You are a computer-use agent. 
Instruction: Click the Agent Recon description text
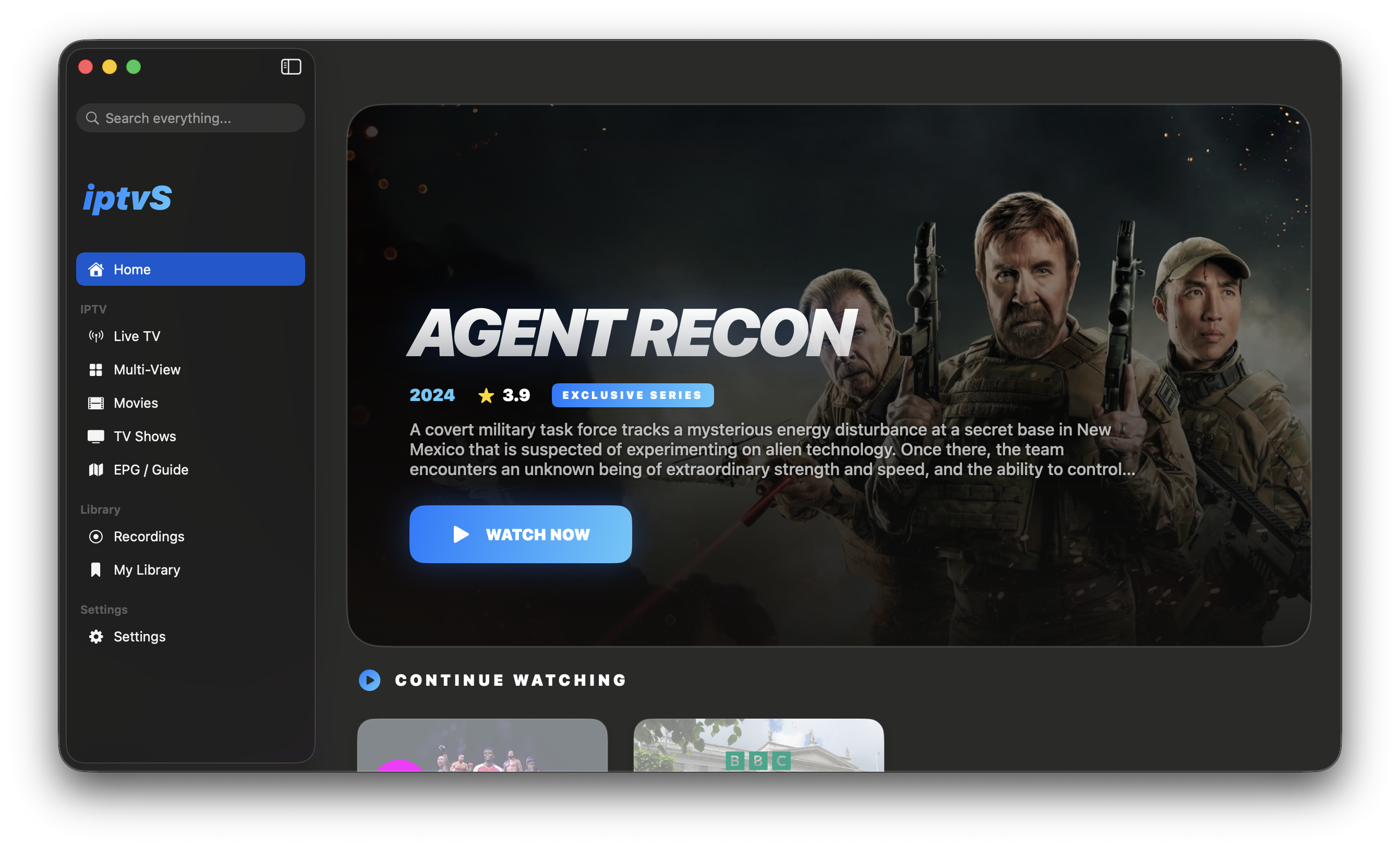tap(772, 449)
